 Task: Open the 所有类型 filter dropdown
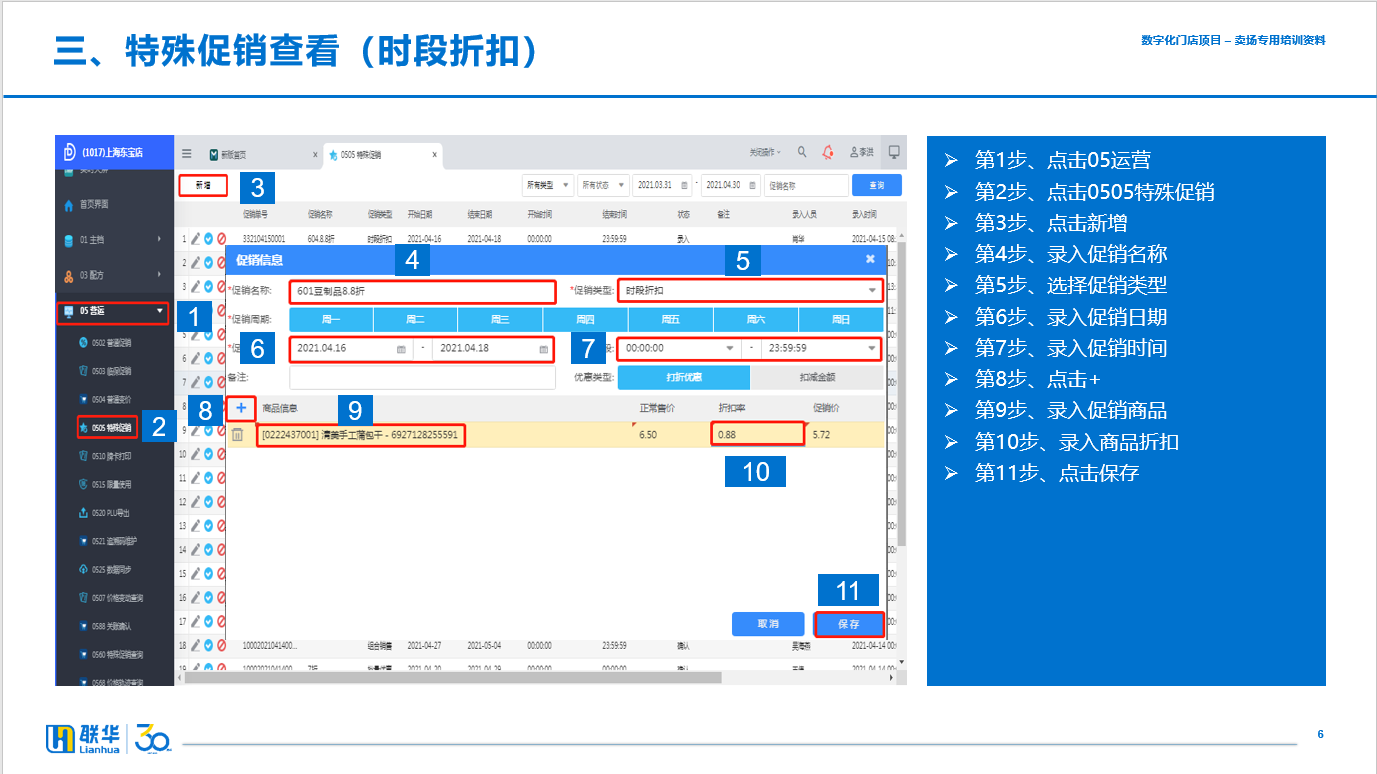548,185
